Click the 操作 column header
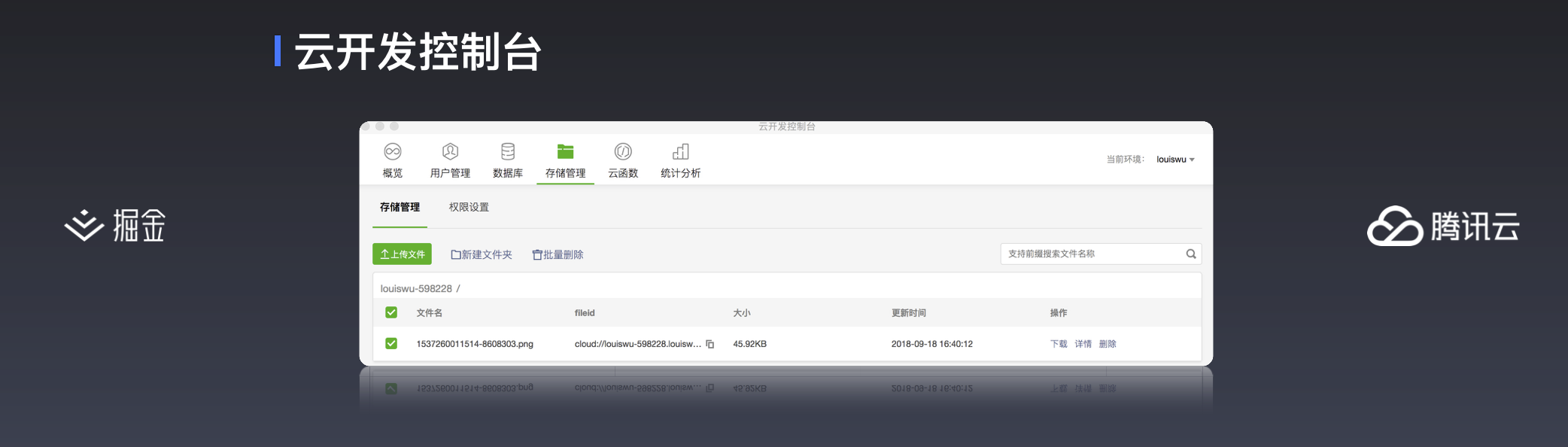Screen dimensions: 1568x447 tap(1059, 313)
